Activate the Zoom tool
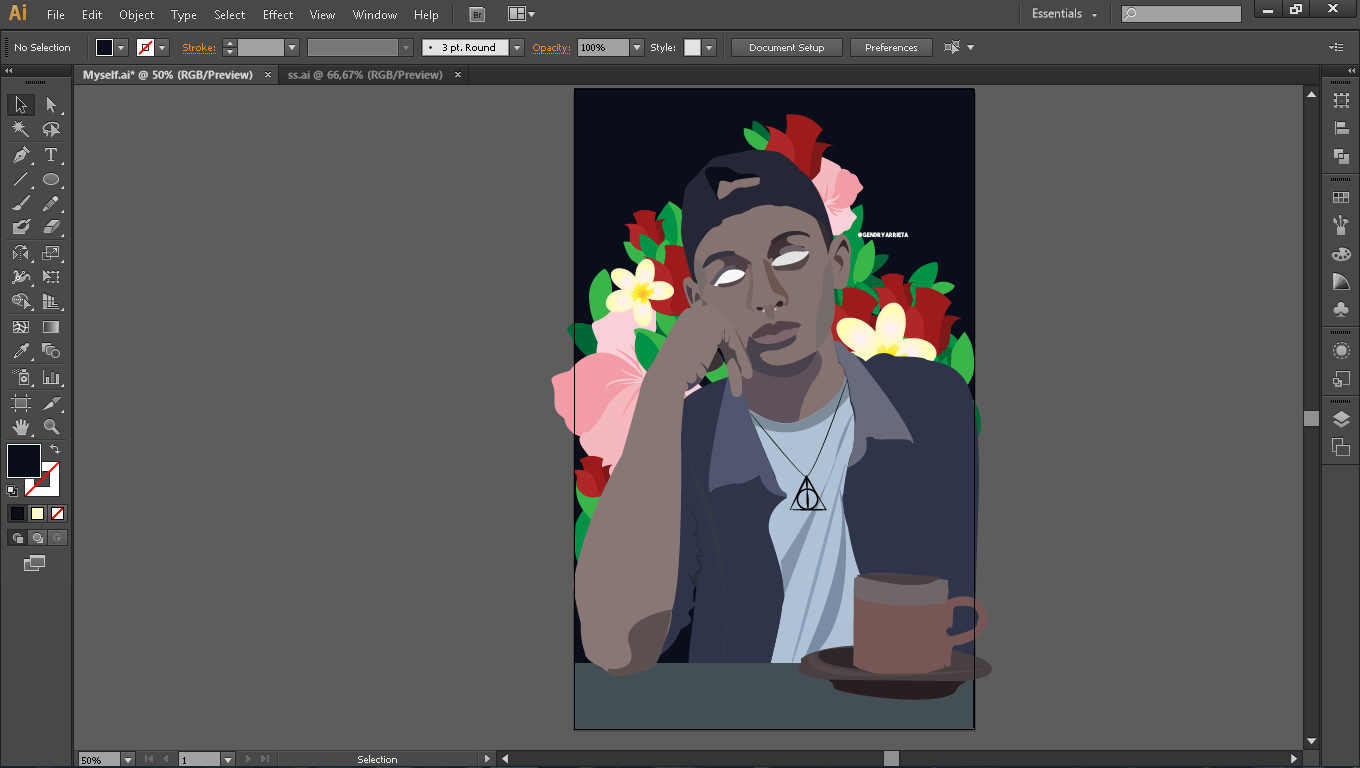This screenshot has height=768, width=1360. [x=51, y=427]
